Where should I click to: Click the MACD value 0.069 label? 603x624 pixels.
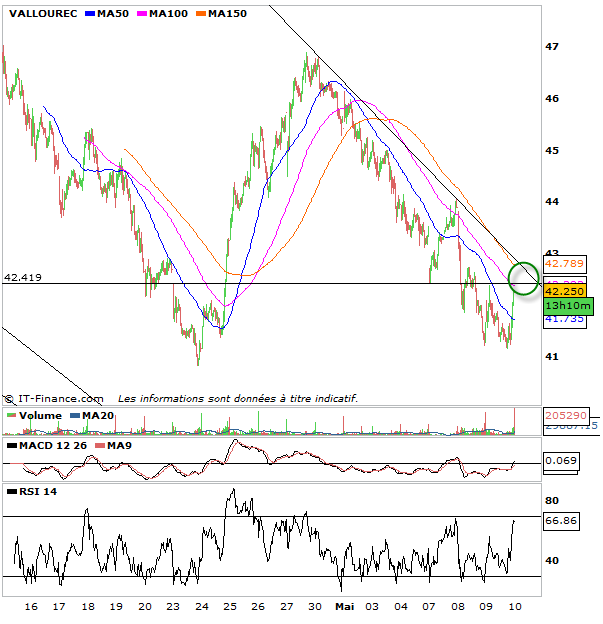(560, 461)
